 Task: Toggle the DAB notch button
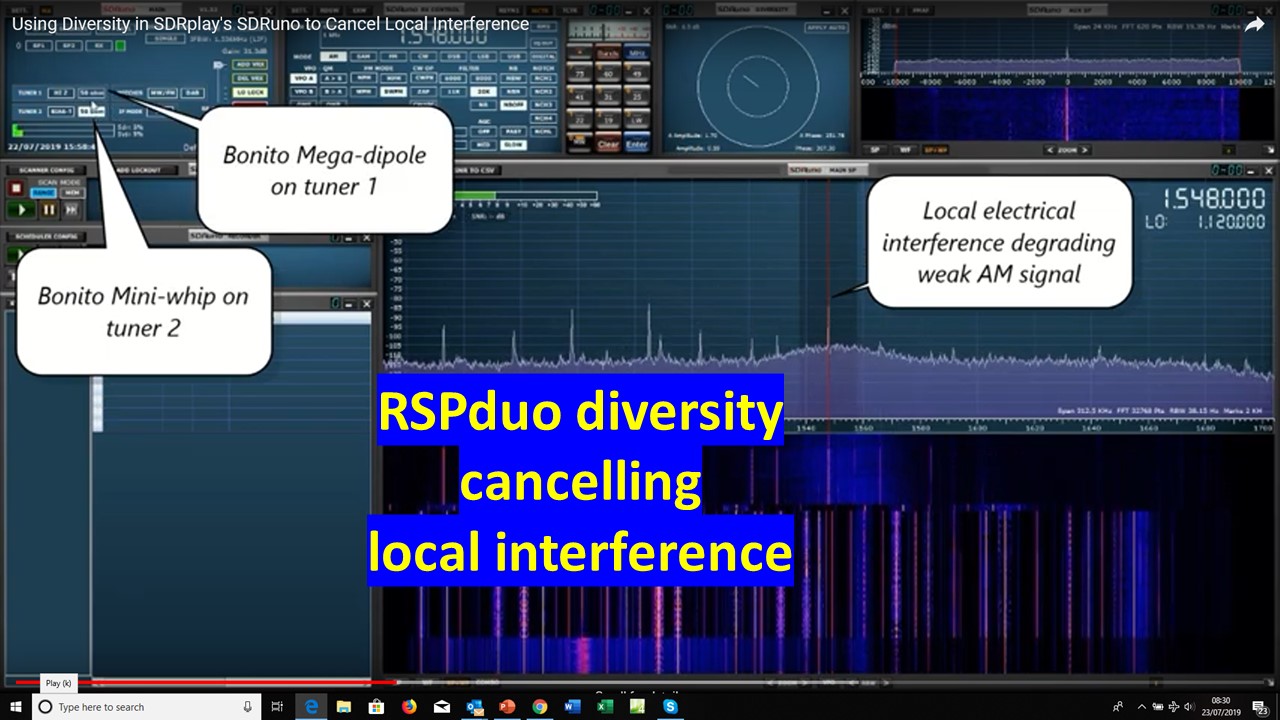[192, 93]
